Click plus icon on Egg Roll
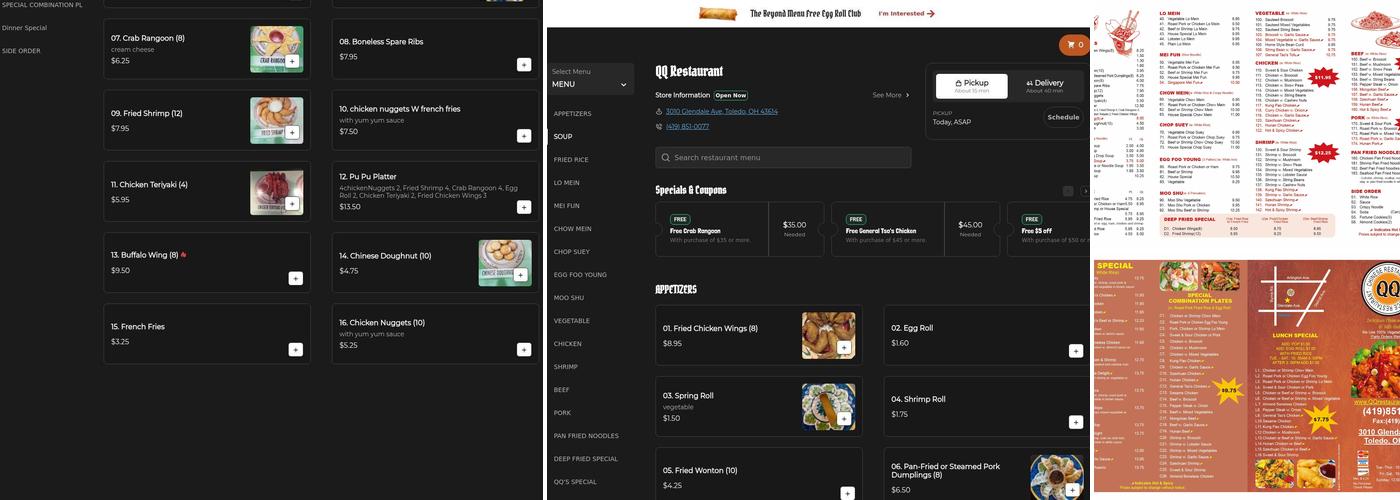Viewport: 1400px width, 500px height. (x=1075, y=350)
